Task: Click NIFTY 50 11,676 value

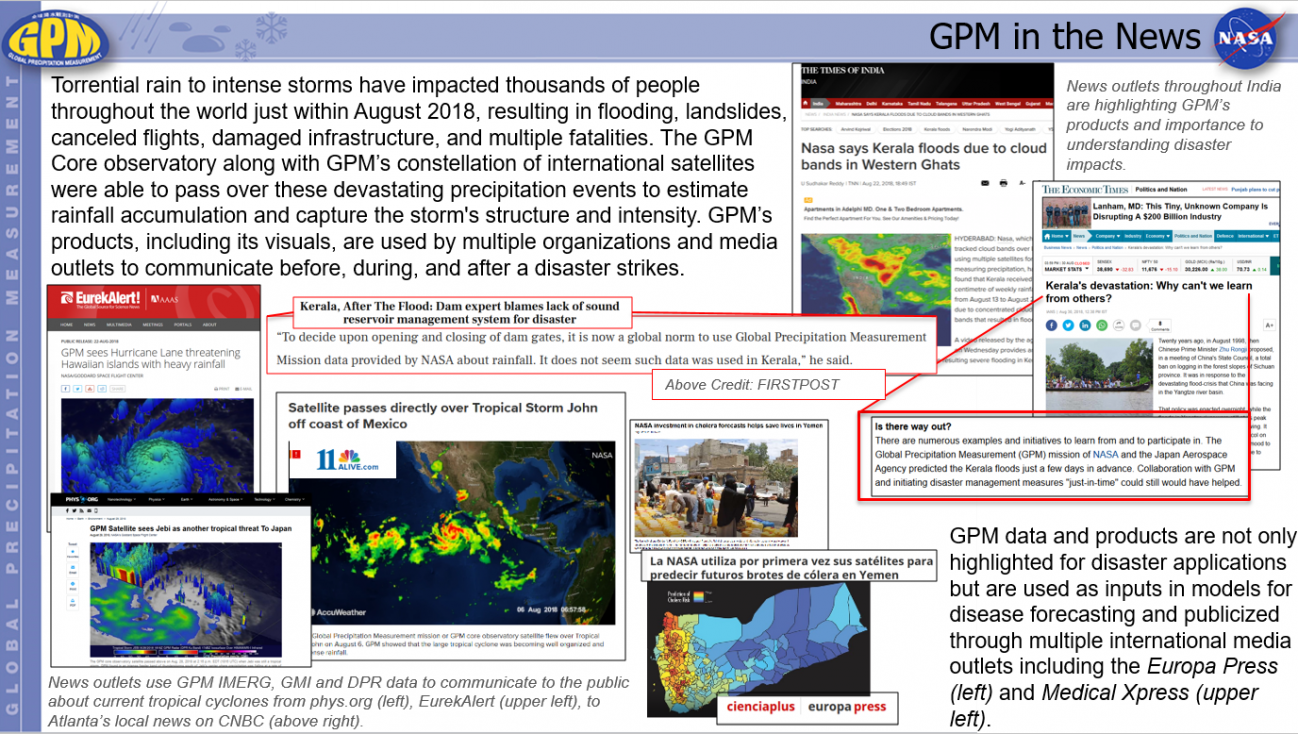Action: 1149,269
